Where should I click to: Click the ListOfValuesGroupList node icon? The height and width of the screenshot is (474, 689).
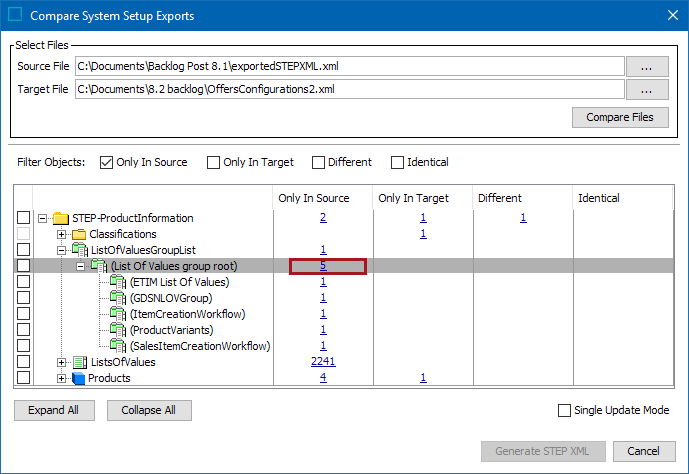pyautogui.click(x=79, y=250)
